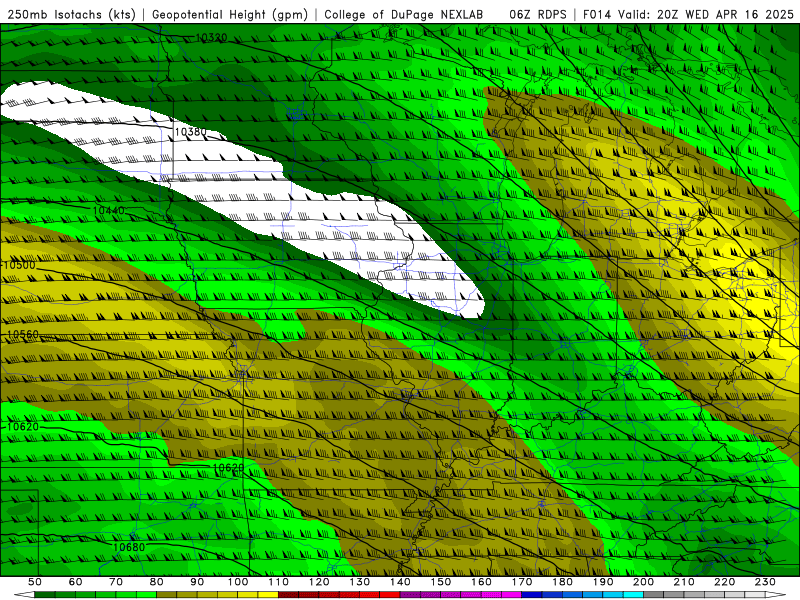800x600 pixels.
Task: Click the 10440 height contour label
Action: coord(108,210)
